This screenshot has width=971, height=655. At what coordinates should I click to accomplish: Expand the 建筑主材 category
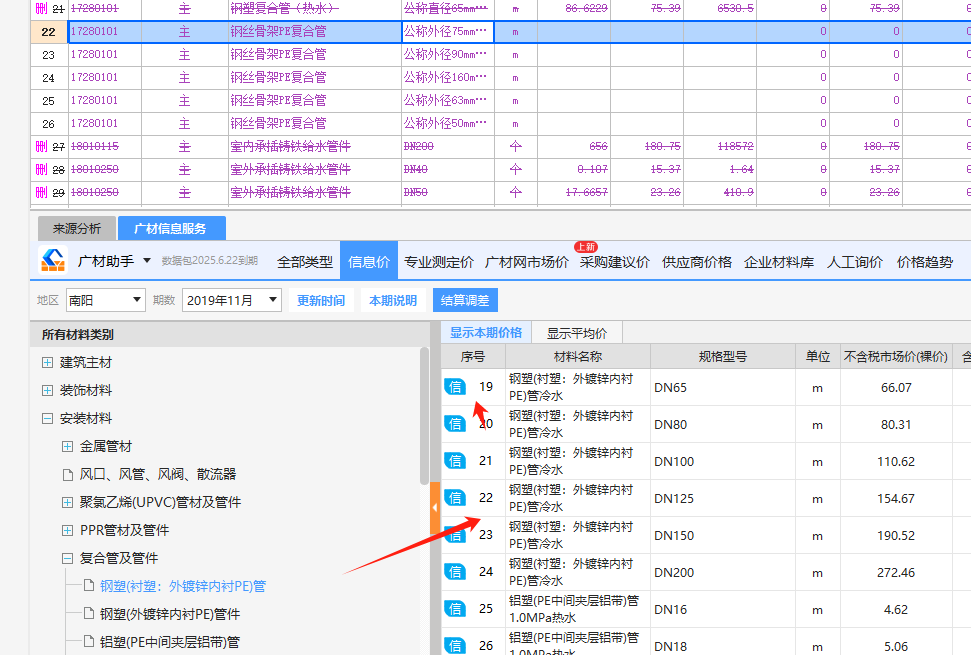pos(47,363)
